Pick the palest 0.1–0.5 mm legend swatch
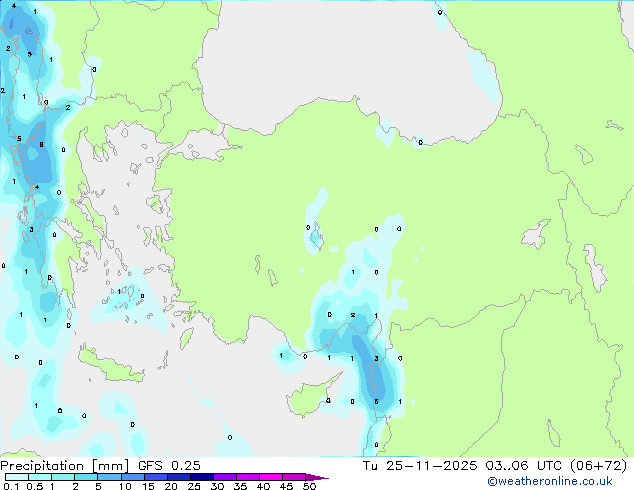 pyautogui.click(x=17, y=477)
